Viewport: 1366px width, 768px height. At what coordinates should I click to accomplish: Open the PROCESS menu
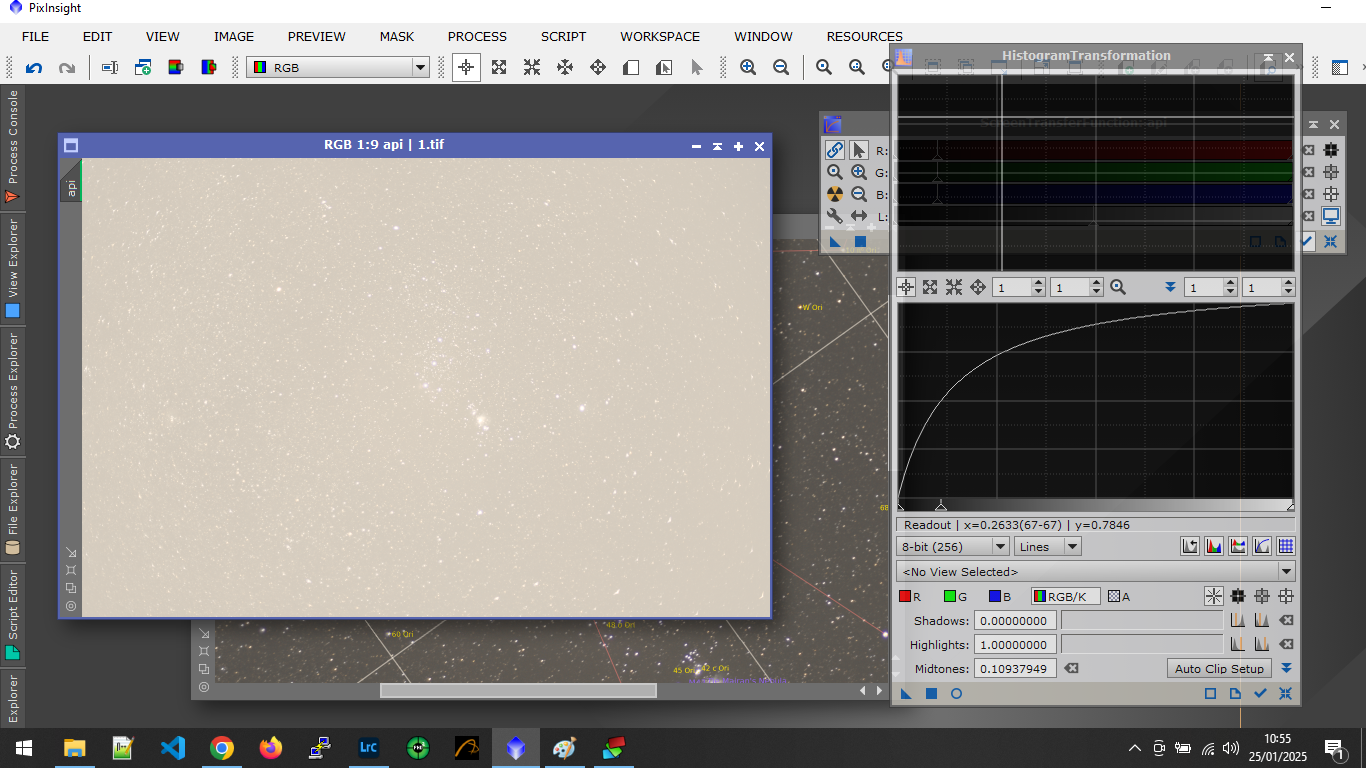point(477,36)
